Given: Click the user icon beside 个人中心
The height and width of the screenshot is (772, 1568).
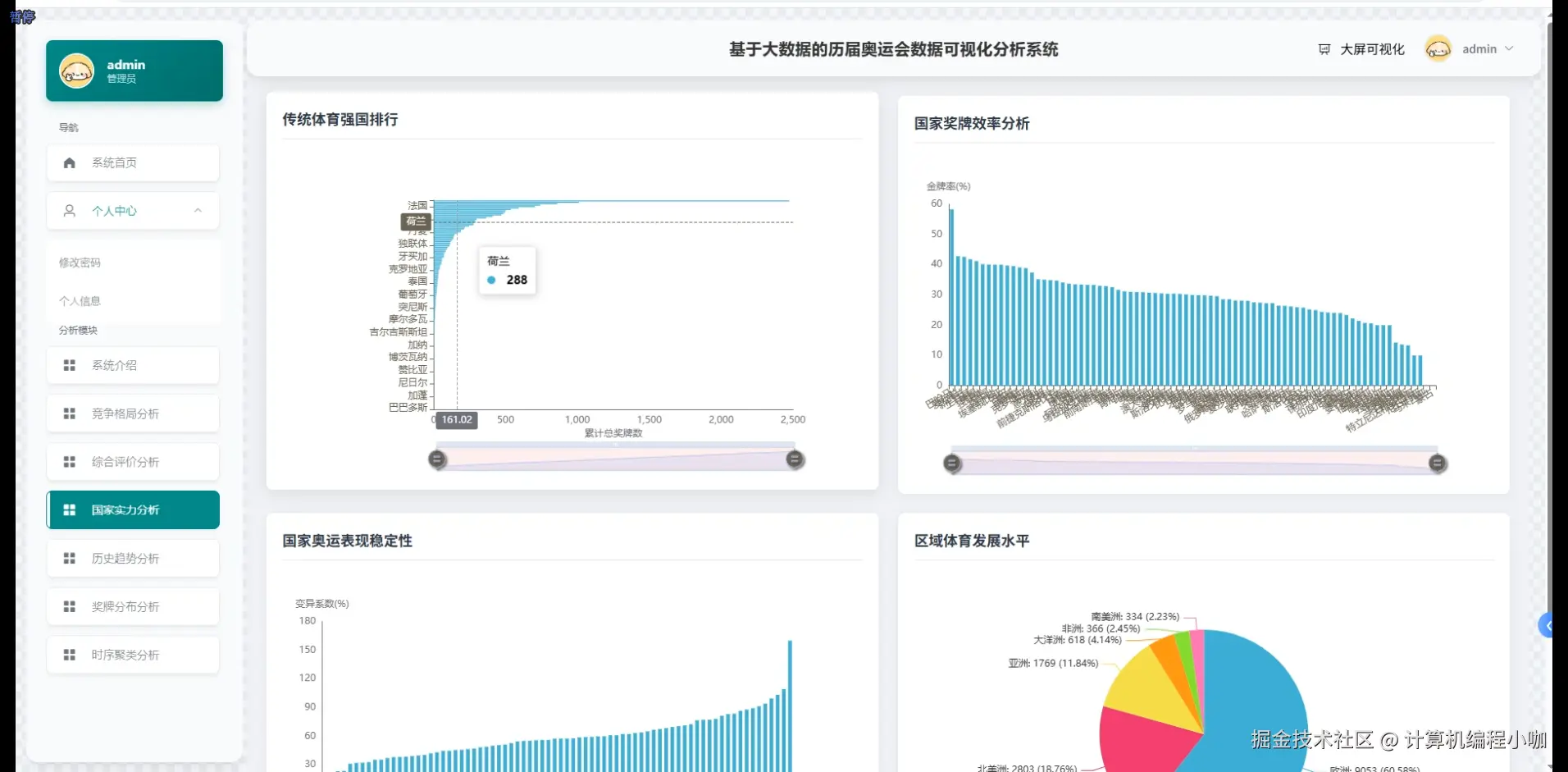Looking at the screenshot, I should pos(70,211).
